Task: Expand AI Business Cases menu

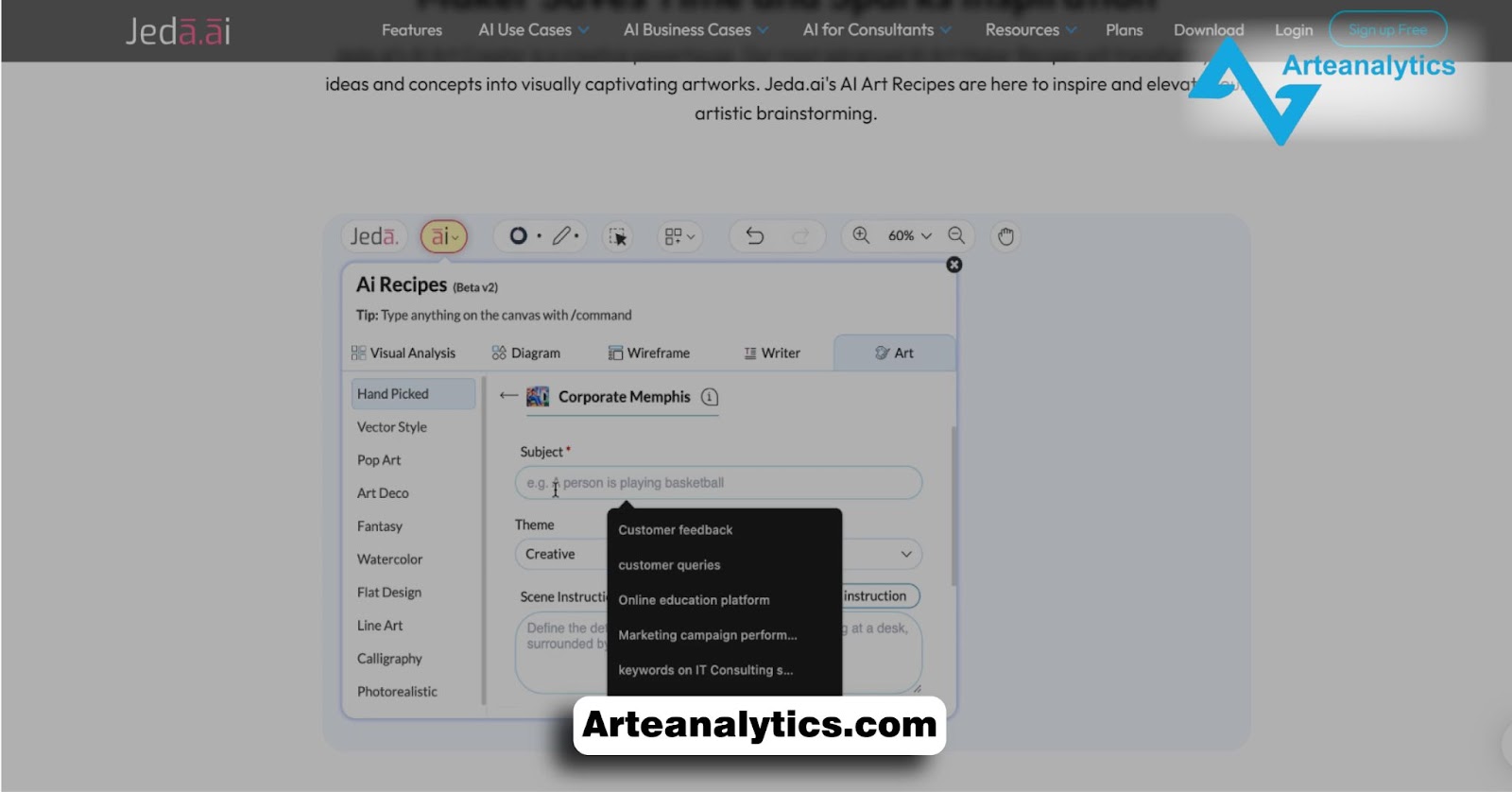Action: click(696, 30)
